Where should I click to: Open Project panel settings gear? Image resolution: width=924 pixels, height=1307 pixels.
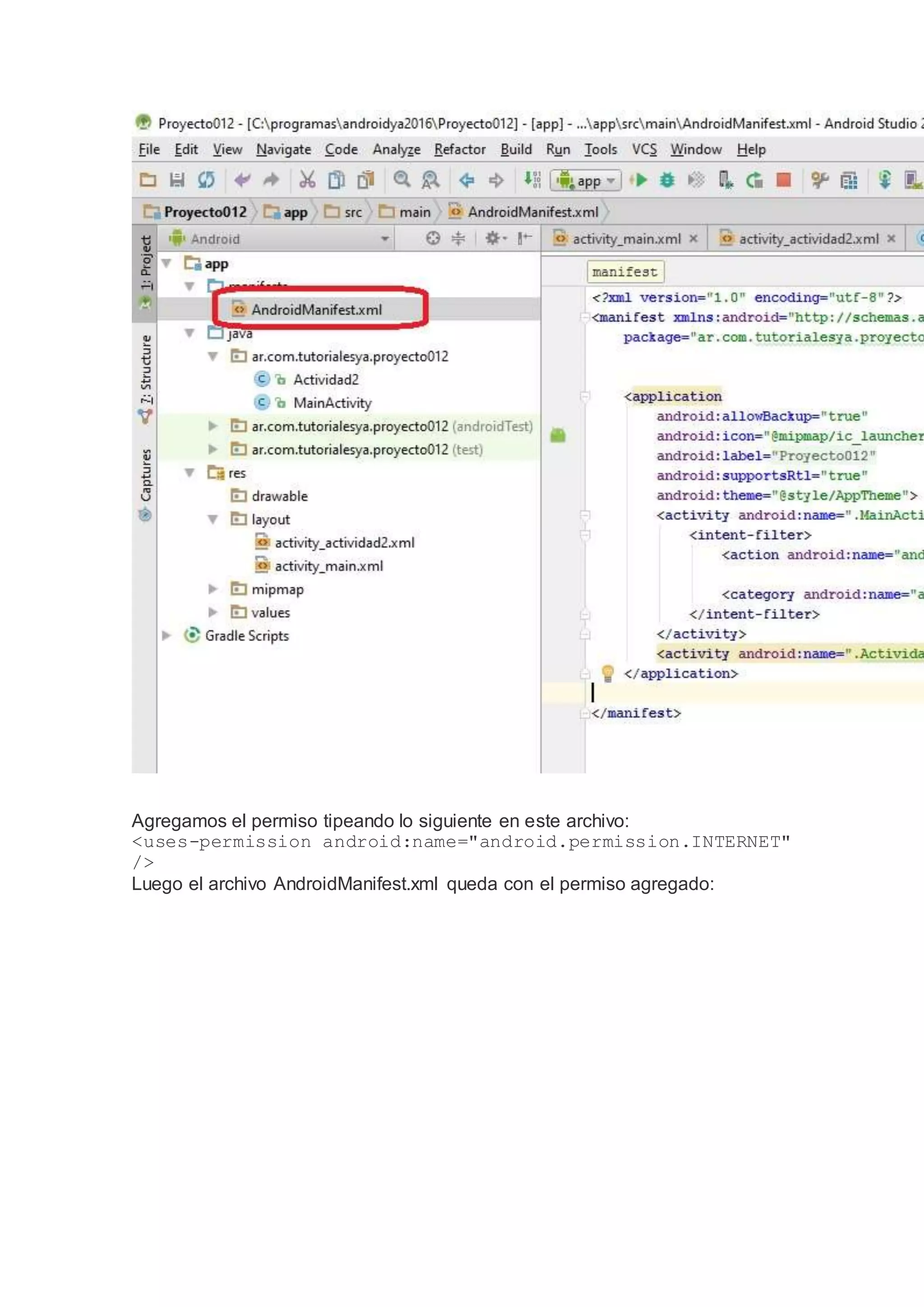coord(495,238)
